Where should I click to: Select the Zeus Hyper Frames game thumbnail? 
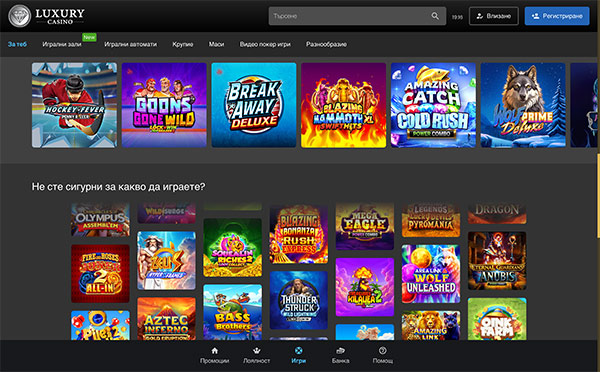click(x=166, y=260)
